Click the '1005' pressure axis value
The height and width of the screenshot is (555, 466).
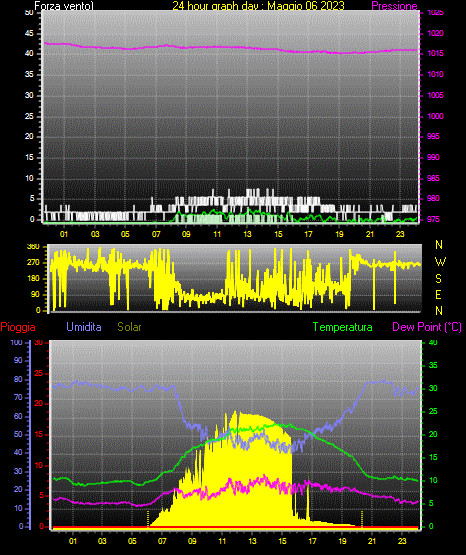(x=436, y=95)
